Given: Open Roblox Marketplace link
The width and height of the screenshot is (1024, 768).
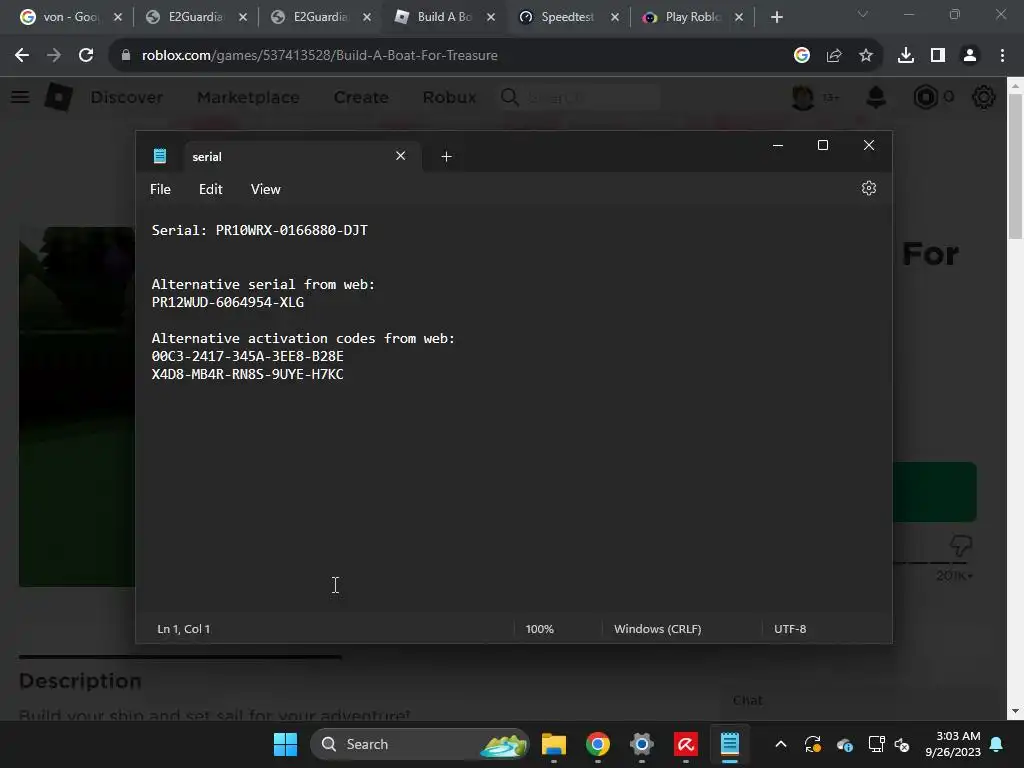Looking at the screenshot, I should (248, 97).
